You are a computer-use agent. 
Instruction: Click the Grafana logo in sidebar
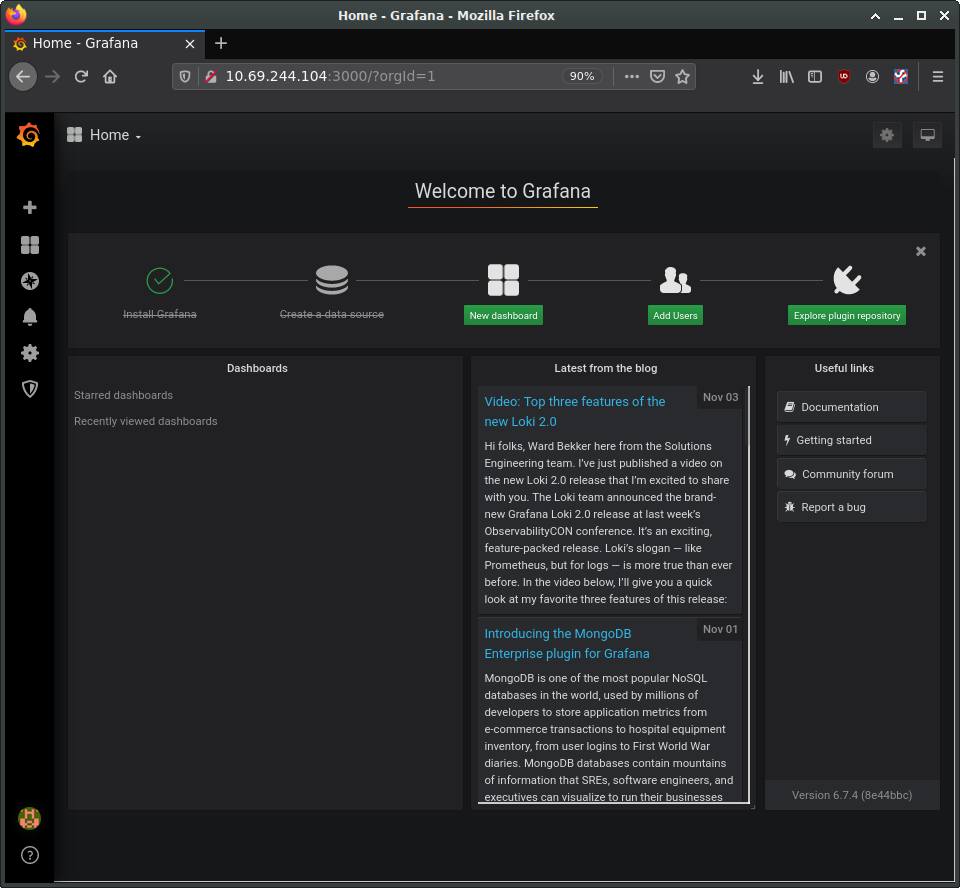[x=29, y=135]
